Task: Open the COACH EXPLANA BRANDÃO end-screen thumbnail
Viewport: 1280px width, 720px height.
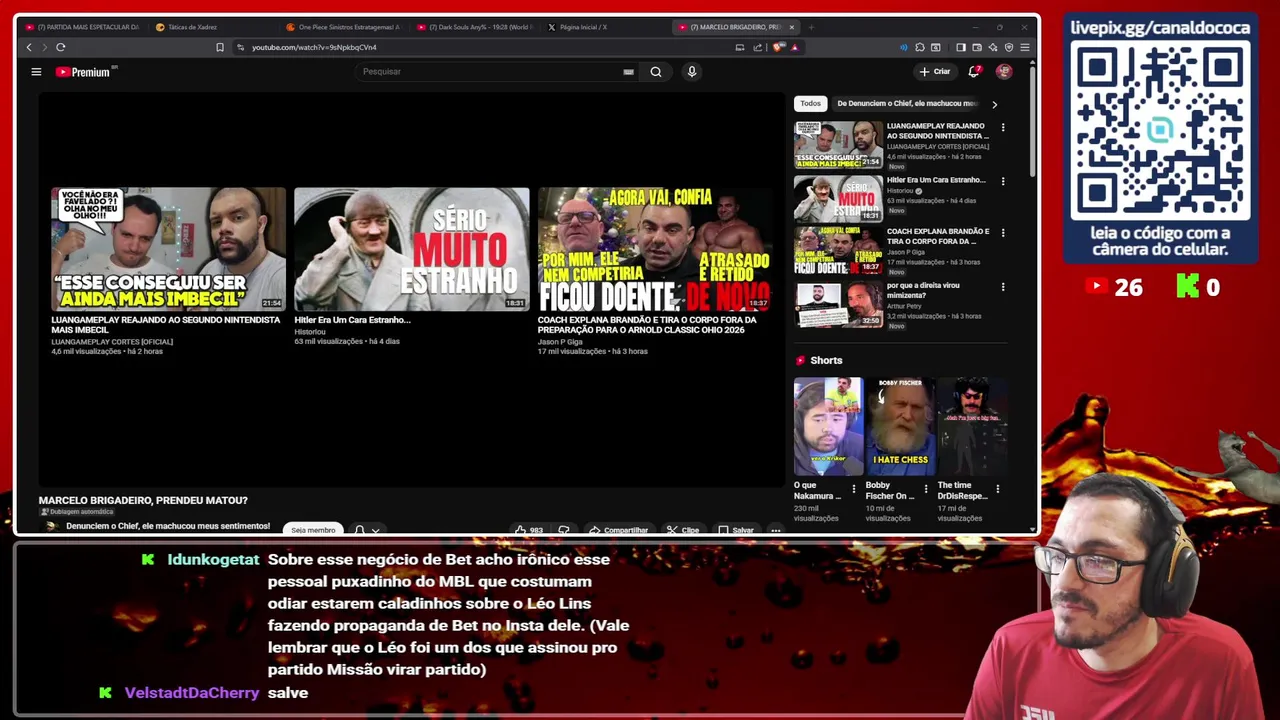Action: (x=654, y=249)
